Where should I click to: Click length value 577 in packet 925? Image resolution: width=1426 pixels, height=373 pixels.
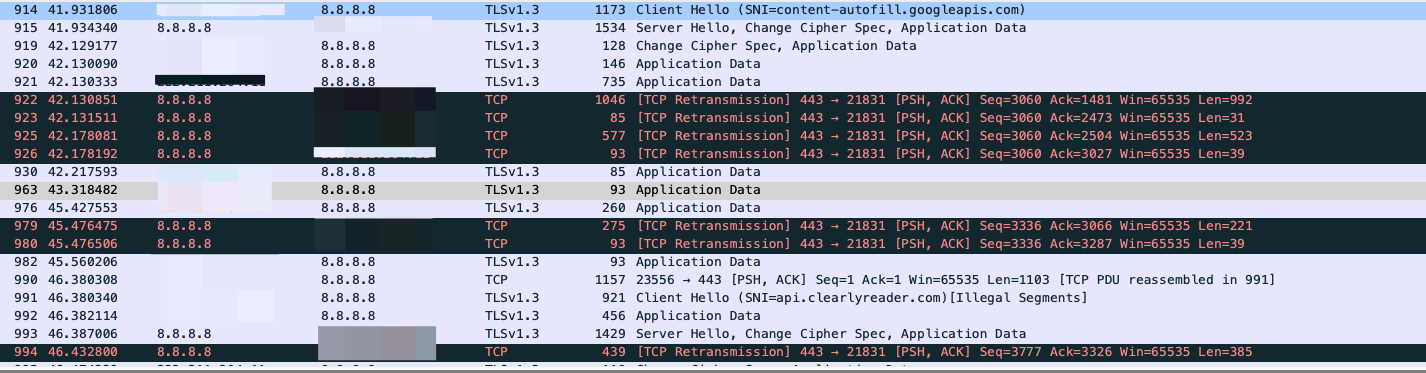click(x=614, y=136)
